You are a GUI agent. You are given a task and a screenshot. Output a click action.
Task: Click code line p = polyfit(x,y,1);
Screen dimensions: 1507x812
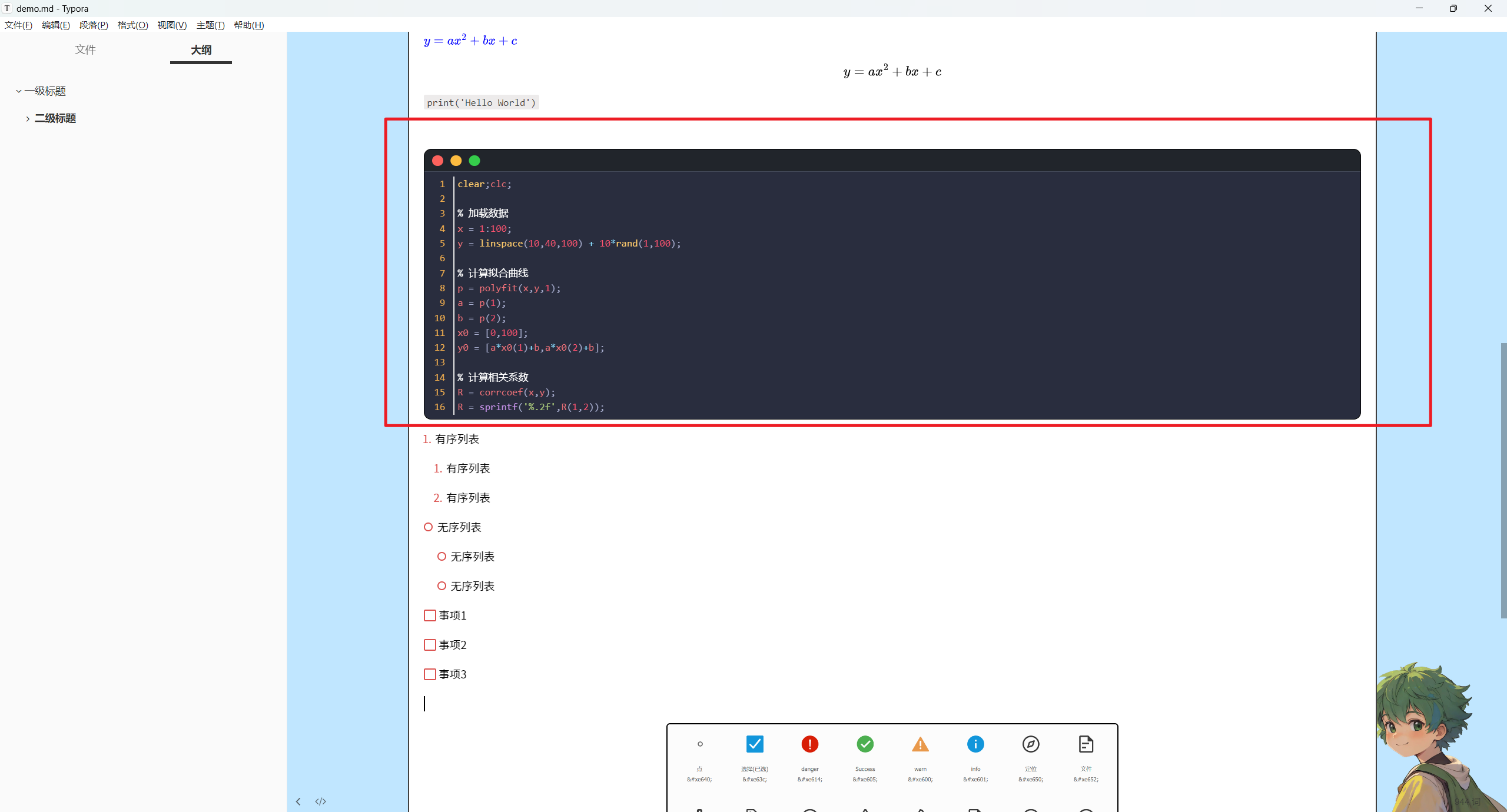tap(509, 288)
